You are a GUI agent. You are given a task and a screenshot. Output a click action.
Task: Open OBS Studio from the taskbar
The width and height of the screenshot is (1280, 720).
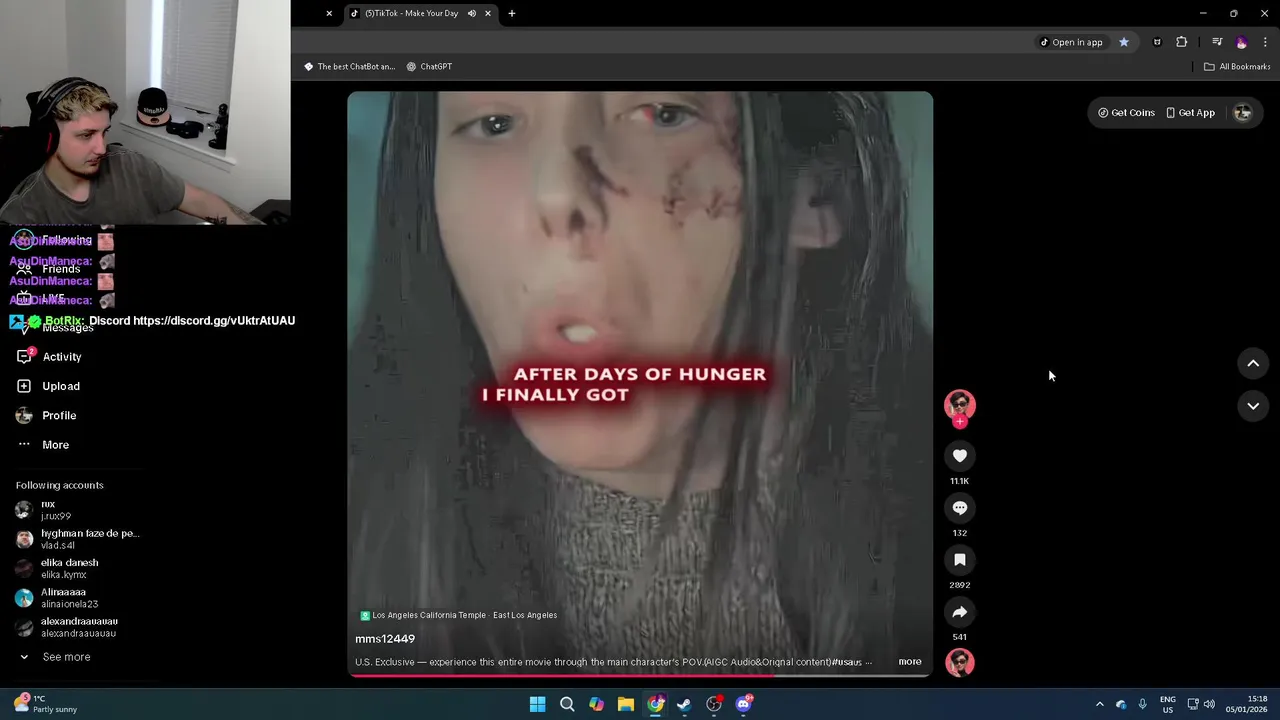coord(714,704)
